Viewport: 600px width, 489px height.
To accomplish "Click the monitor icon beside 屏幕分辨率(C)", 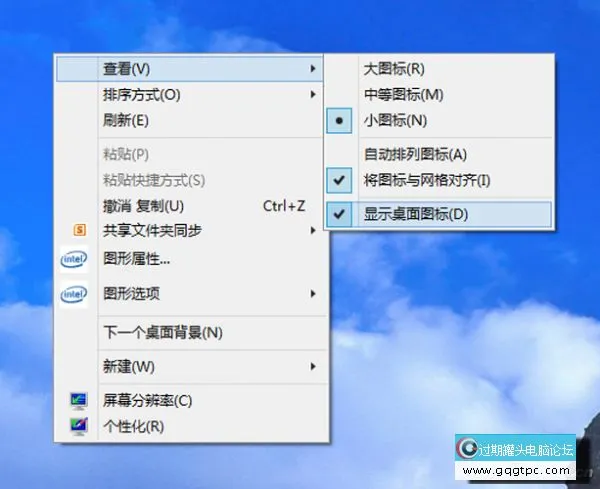I will (x=79, y=401).
